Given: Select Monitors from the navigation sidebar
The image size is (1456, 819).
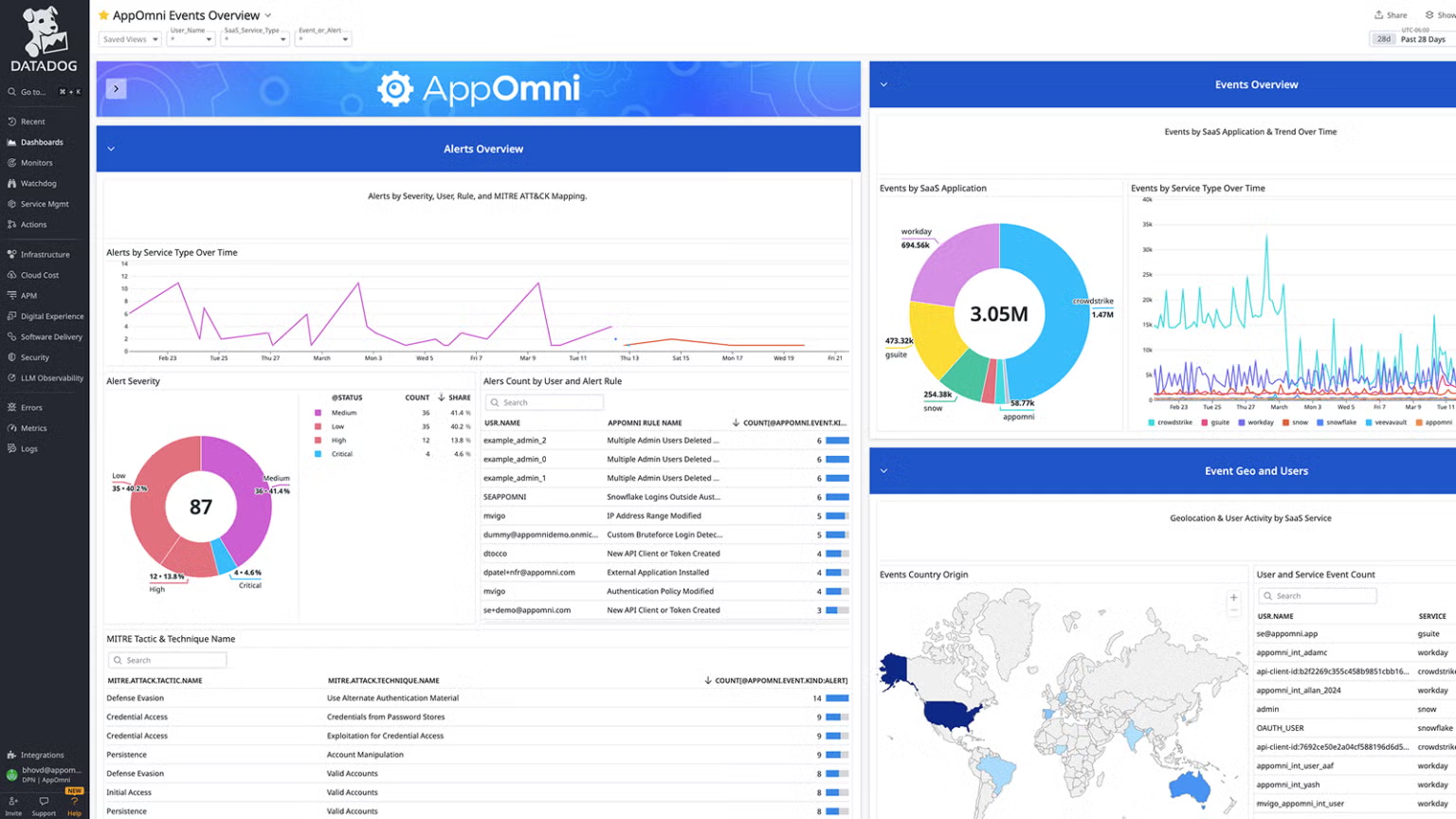Looking at the screenshot, I should (35, 162).
